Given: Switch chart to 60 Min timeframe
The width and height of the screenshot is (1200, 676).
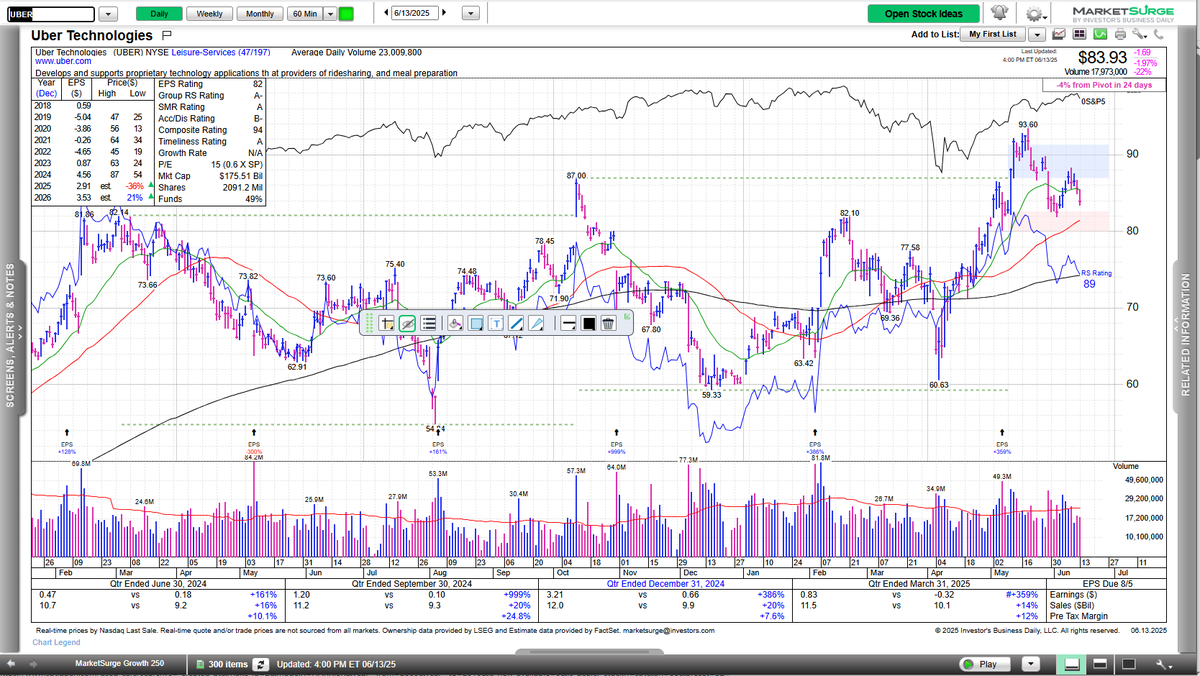Looking at the screenshot, I should coord(306,14).
